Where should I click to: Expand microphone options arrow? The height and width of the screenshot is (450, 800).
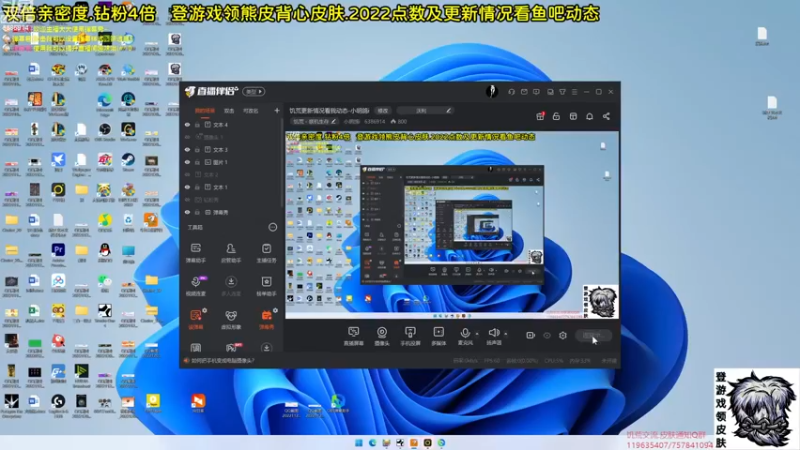(477, 334)
